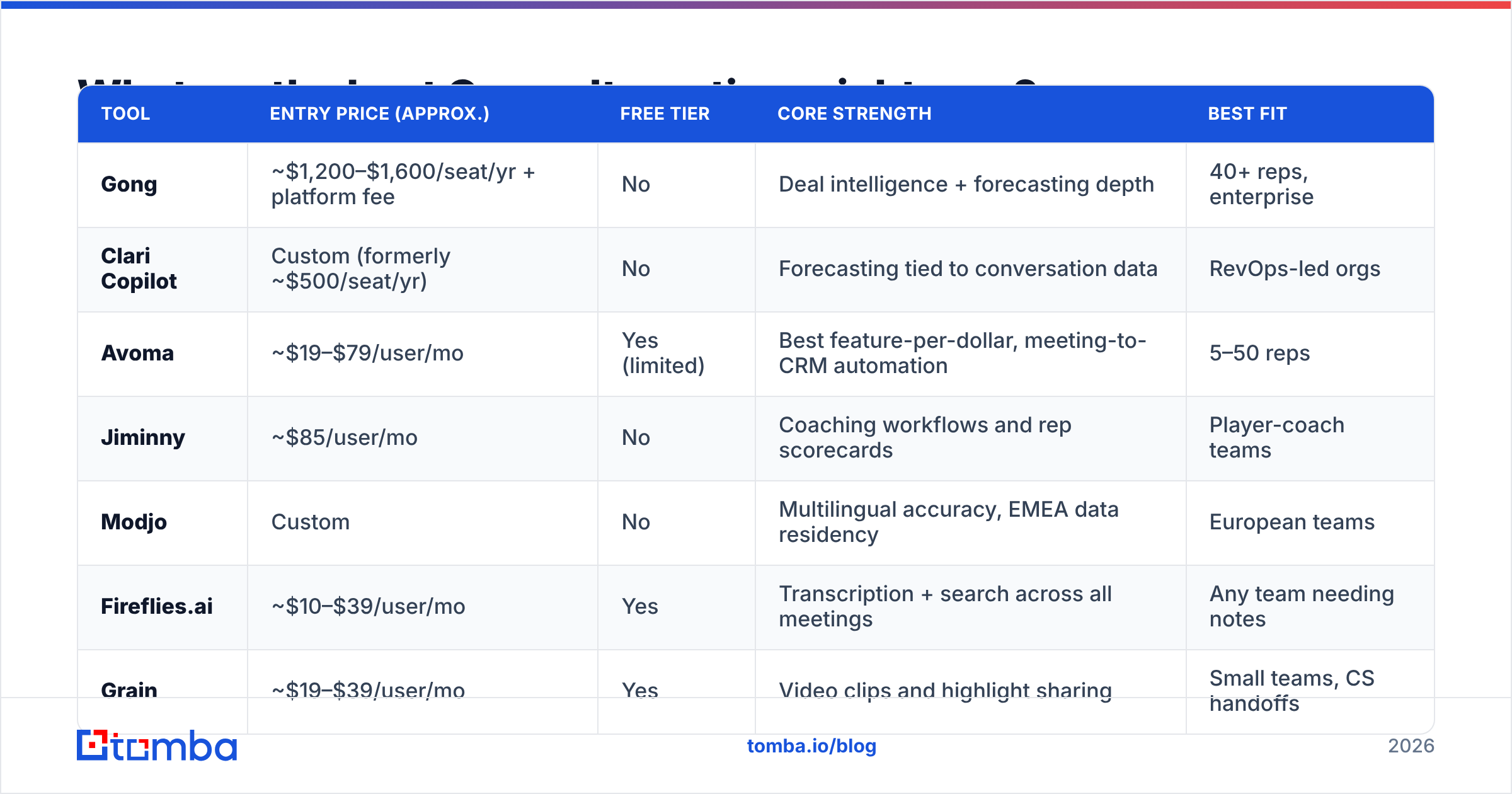The image size is (1512, 794).
Task: Select the TOOL column header
Action: coord(125,113)
